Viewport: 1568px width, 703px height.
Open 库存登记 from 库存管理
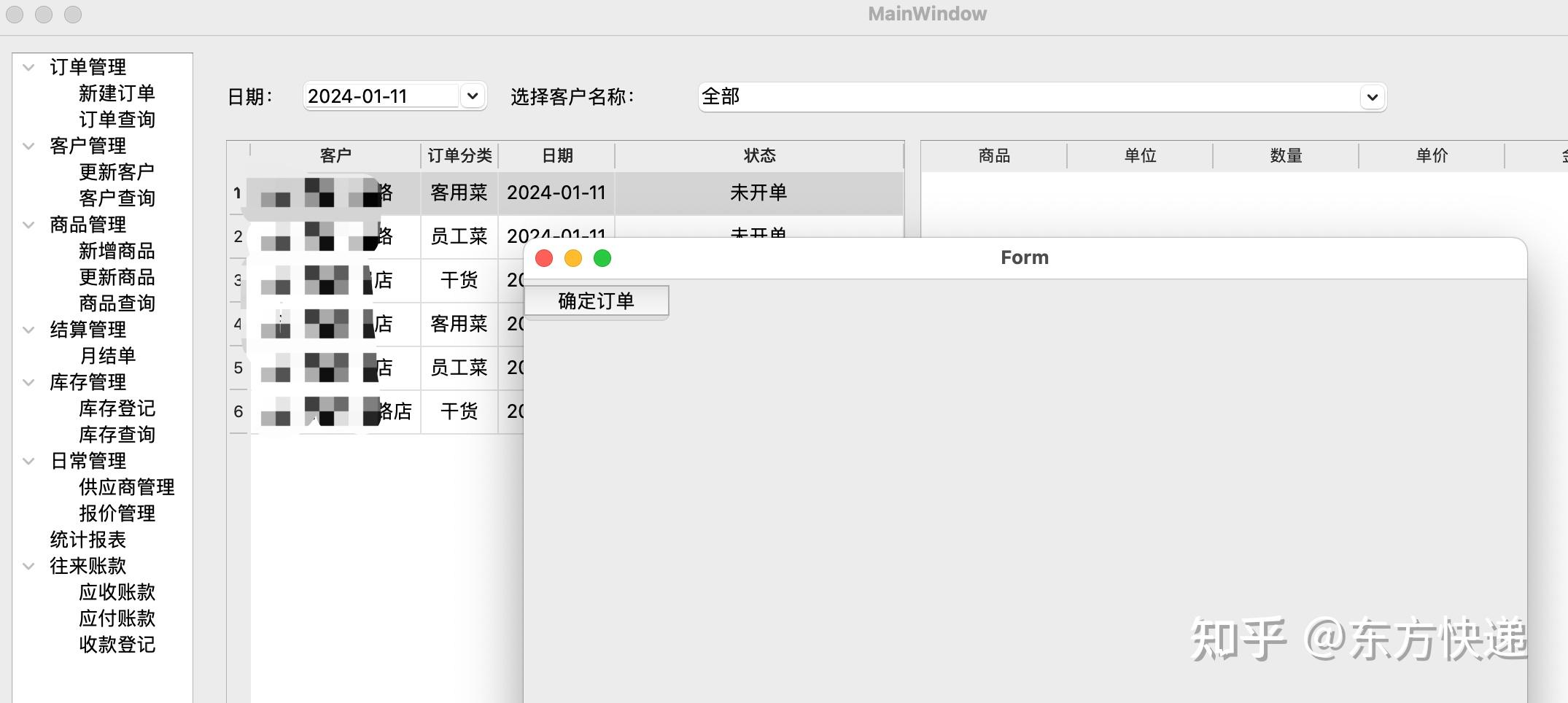tap(117, 408)
